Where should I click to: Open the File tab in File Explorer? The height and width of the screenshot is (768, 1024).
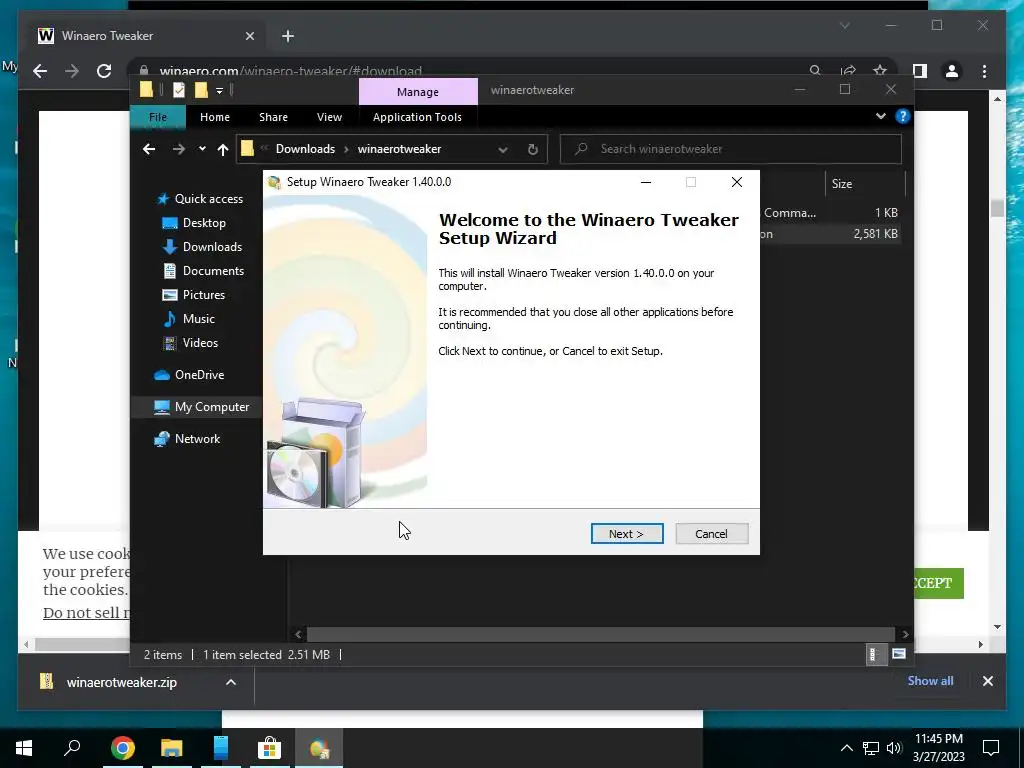tap(158, 117)
